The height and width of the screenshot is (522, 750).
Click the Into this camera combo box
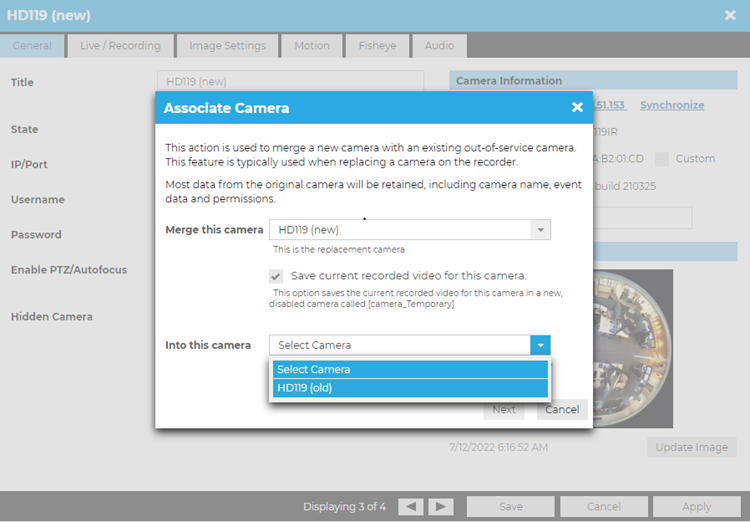click(x=410, y=345)
